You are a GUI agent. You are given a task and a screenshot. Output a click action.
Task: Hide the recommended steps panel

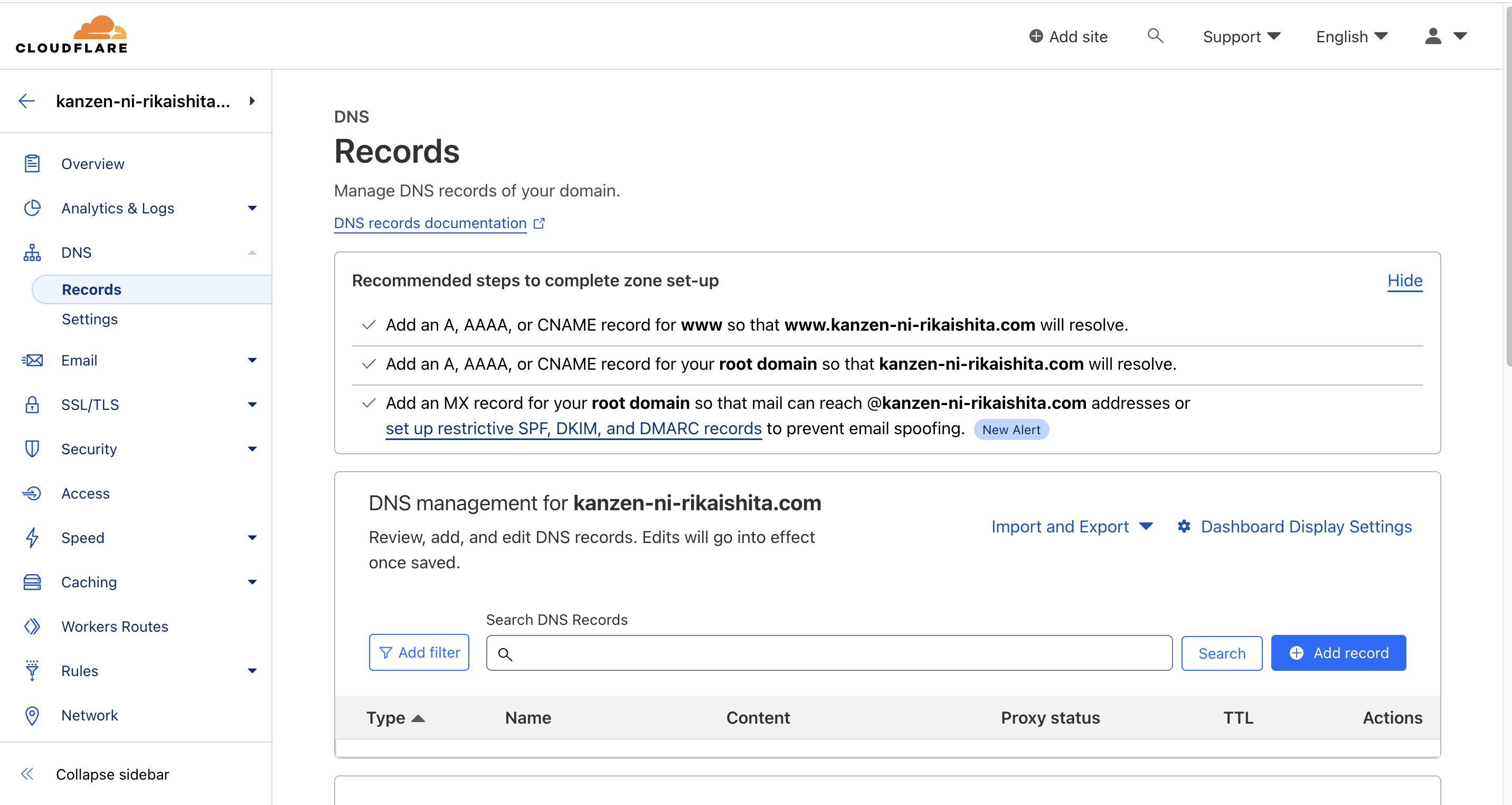coord(1404,280)
